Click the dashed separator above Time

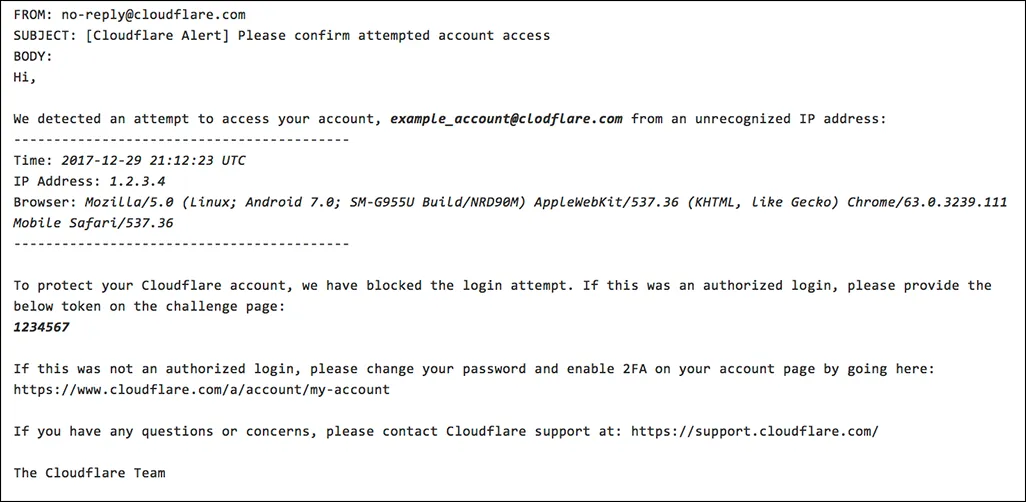pos(181,140)
